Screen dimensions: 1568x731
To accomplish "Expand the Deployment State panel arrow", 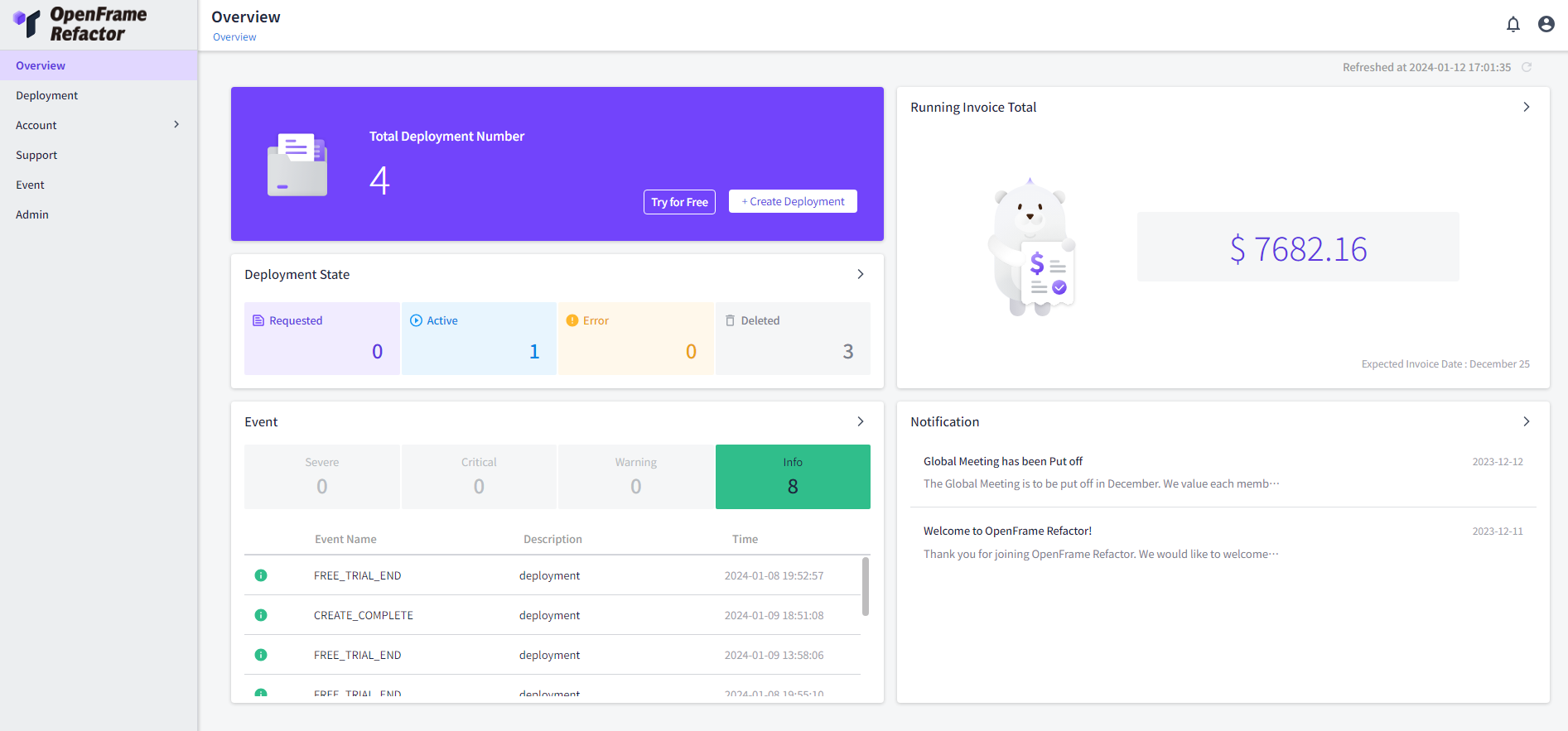I will (860, 274).
